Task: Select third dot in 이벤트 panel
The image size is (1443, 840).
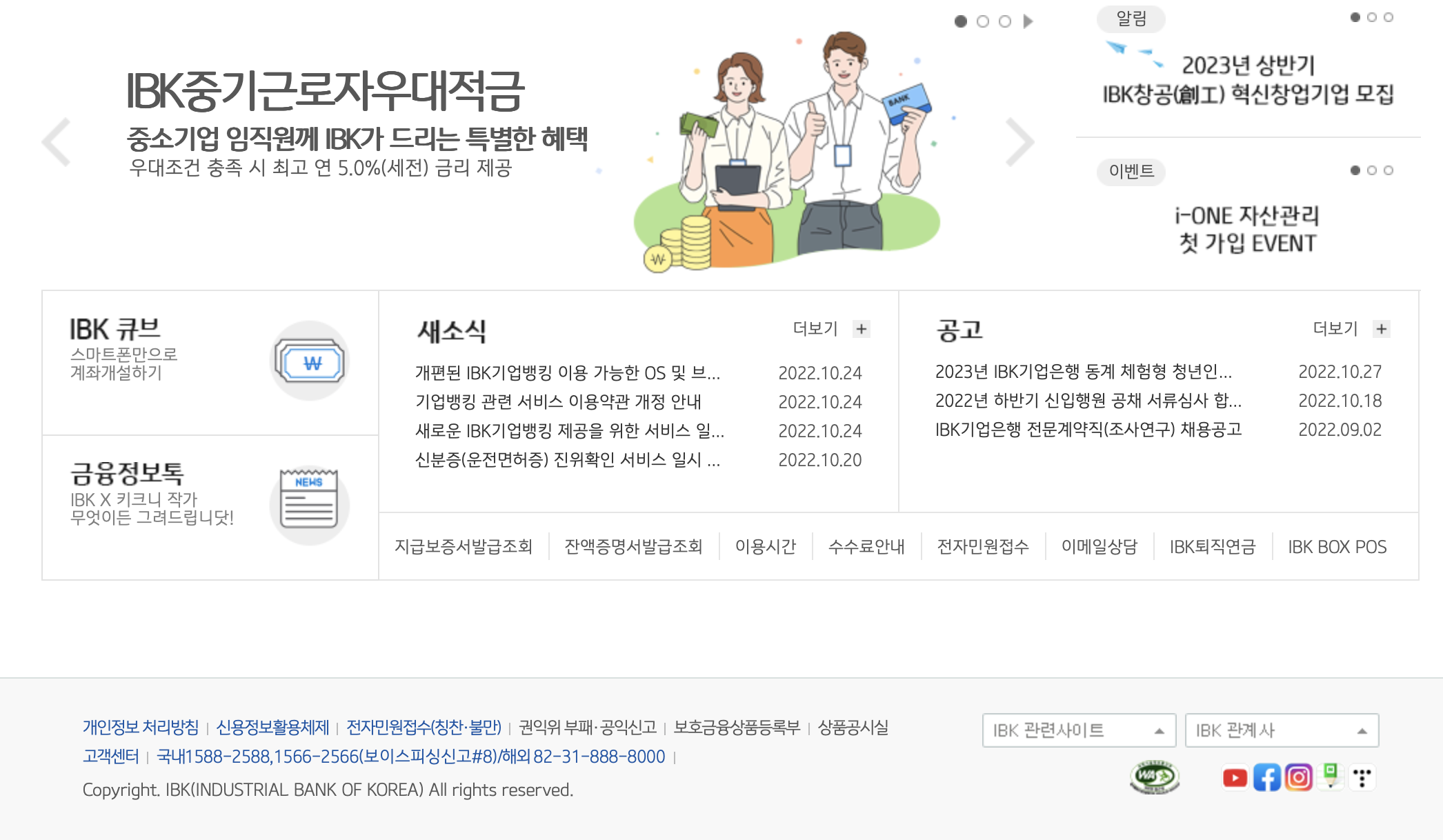Action: click(x=1389, y=170)
